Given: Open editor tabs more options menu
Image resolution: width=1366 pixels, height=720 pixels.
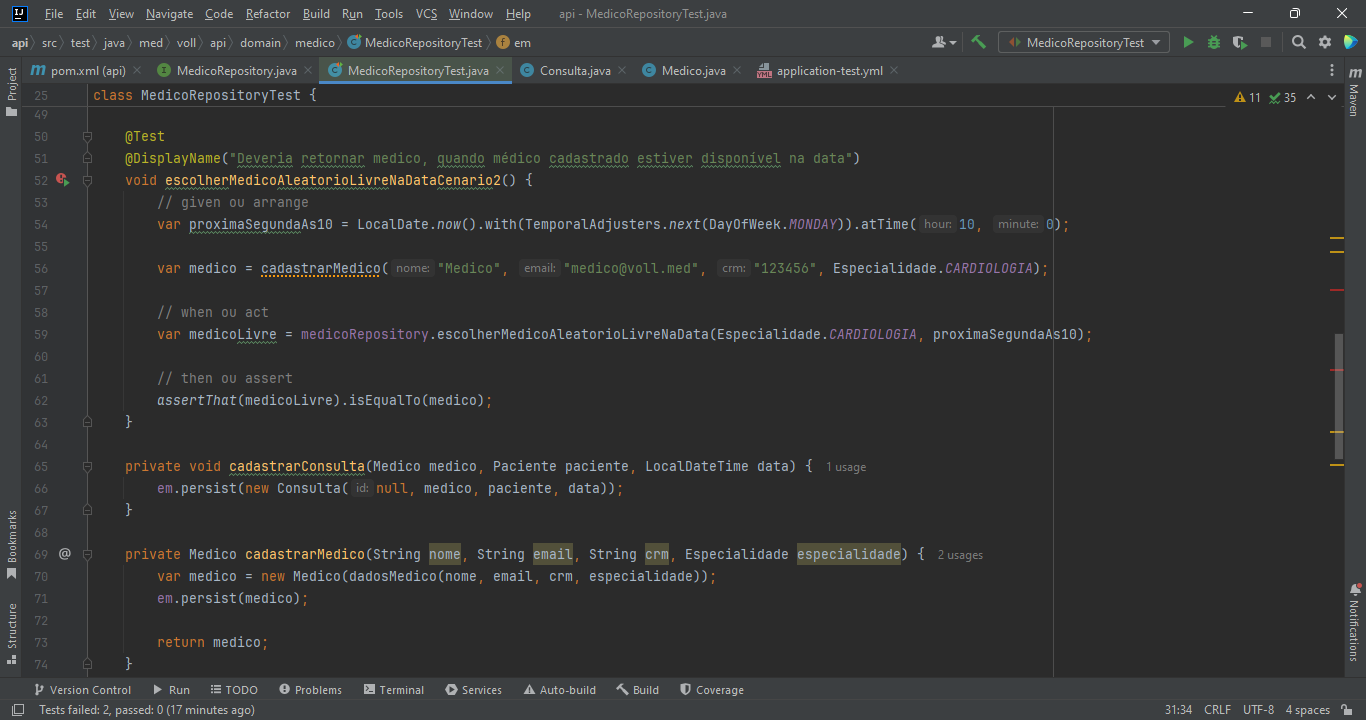Looking at the screenshot, I should pyautogui.click(x=1332, y=71).
